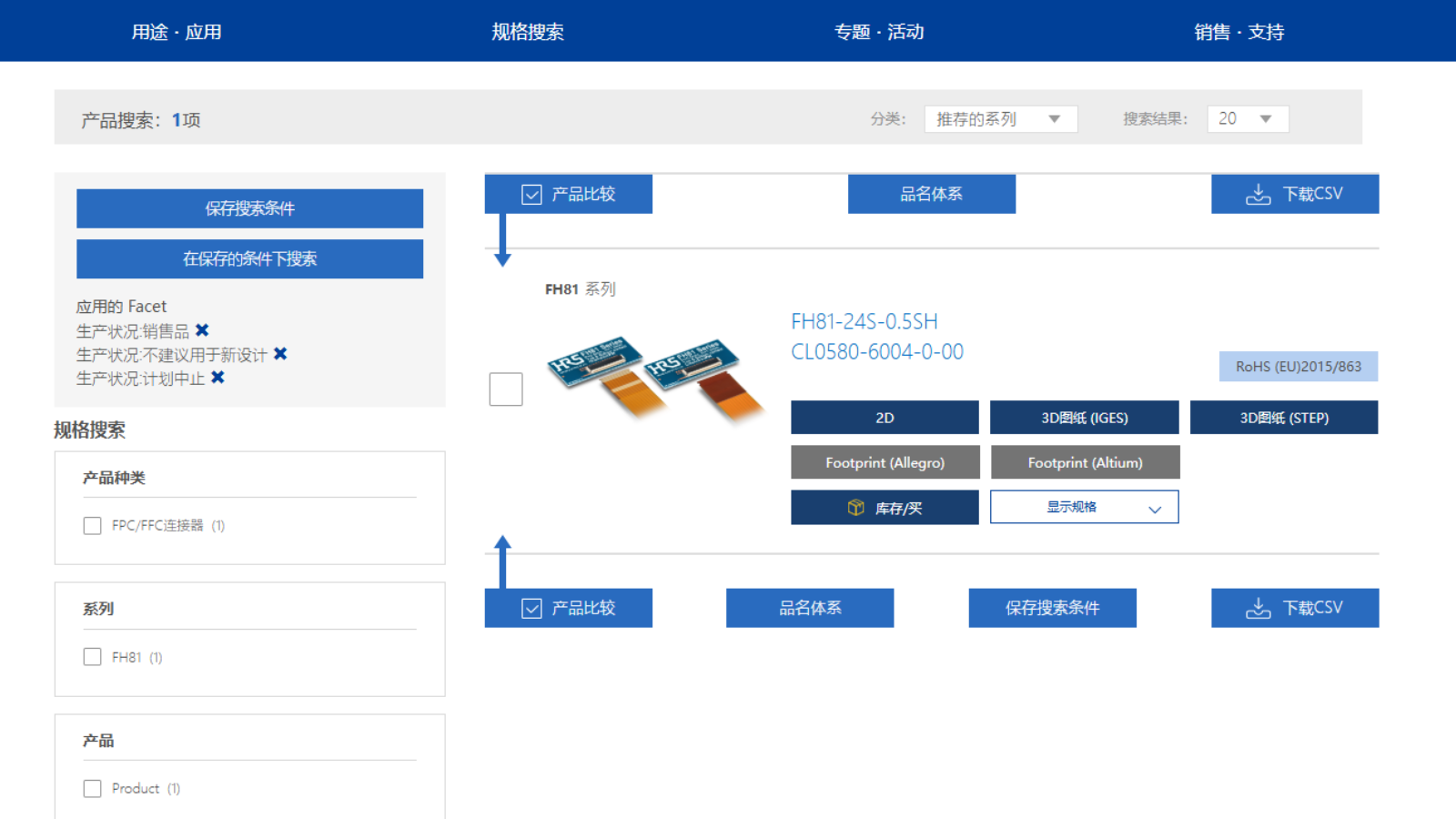Enable the FPC/FFC连接器 category checkbox
Screen dimensions: 1456x819
point(93,526)
